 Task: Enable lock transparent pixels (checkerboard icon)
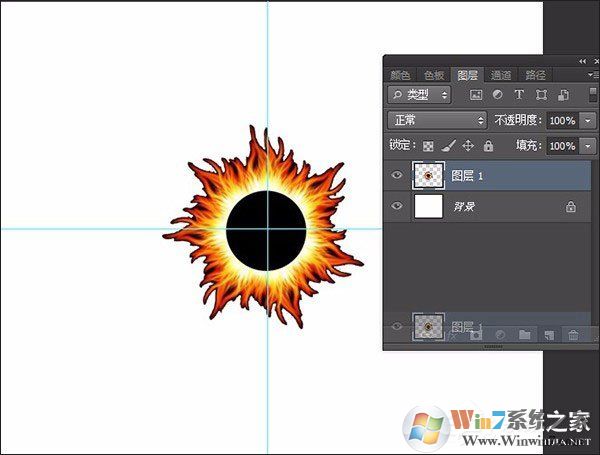(x=428, y=146)
